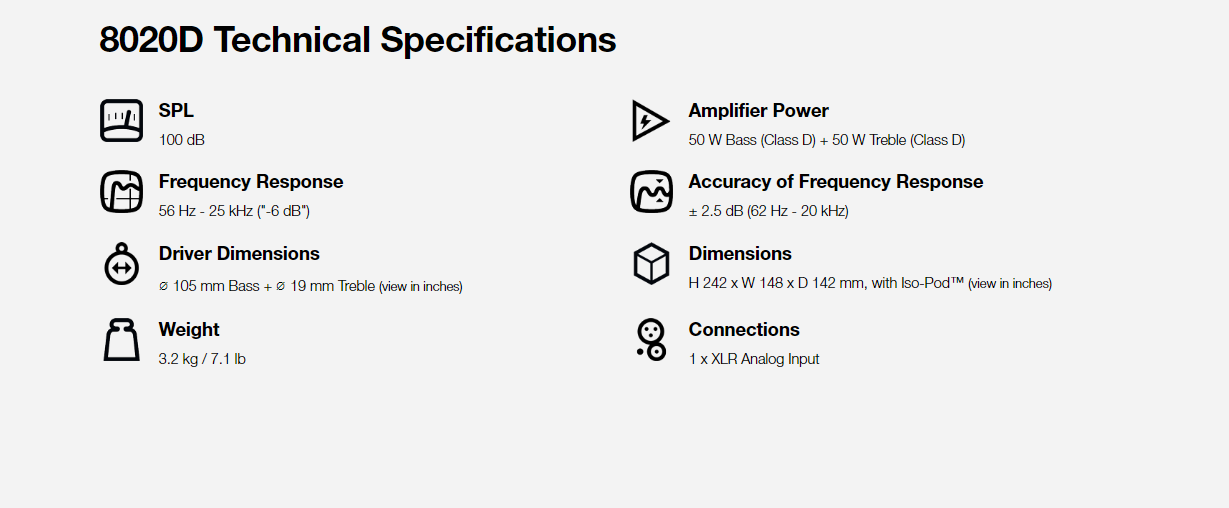This screenshot has width=1229, height=508.
Task: Click the Amplifier Power heading
Action: tap(758, 111)
